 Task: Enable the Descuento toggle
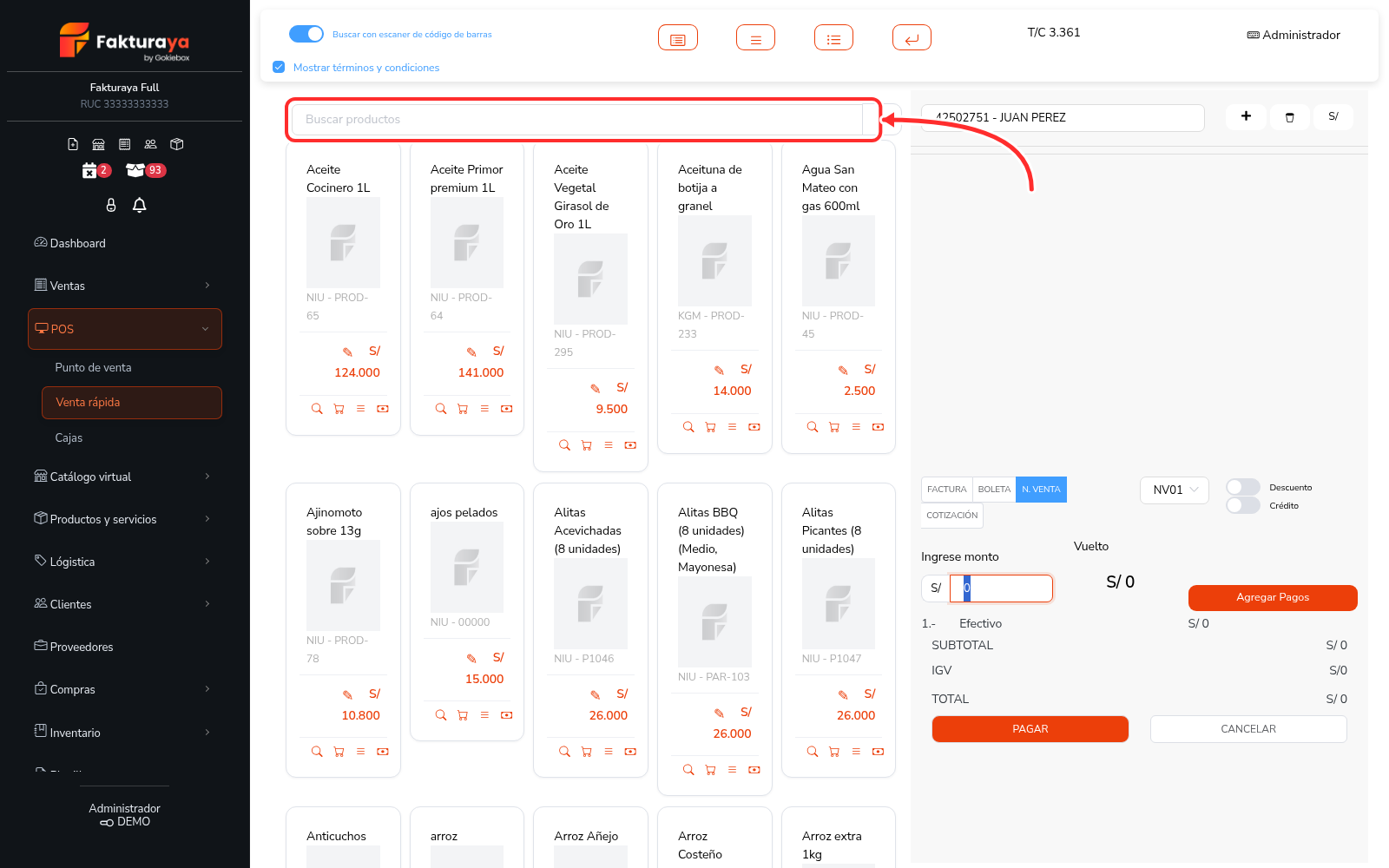(x=1243, y=487)
